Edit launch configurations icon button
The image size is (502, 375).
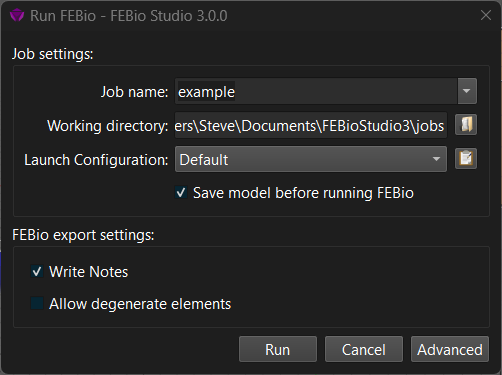(x=466, y=158)
